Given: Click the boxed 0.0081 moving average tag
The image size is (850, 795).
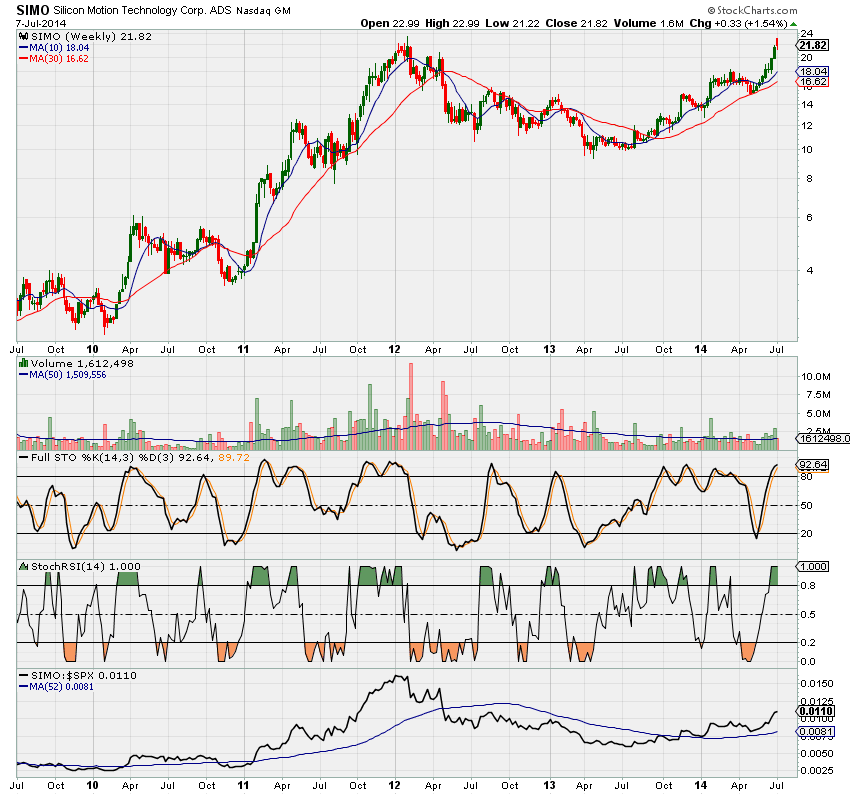Looking at the screenshot, I should pos(816,732).
